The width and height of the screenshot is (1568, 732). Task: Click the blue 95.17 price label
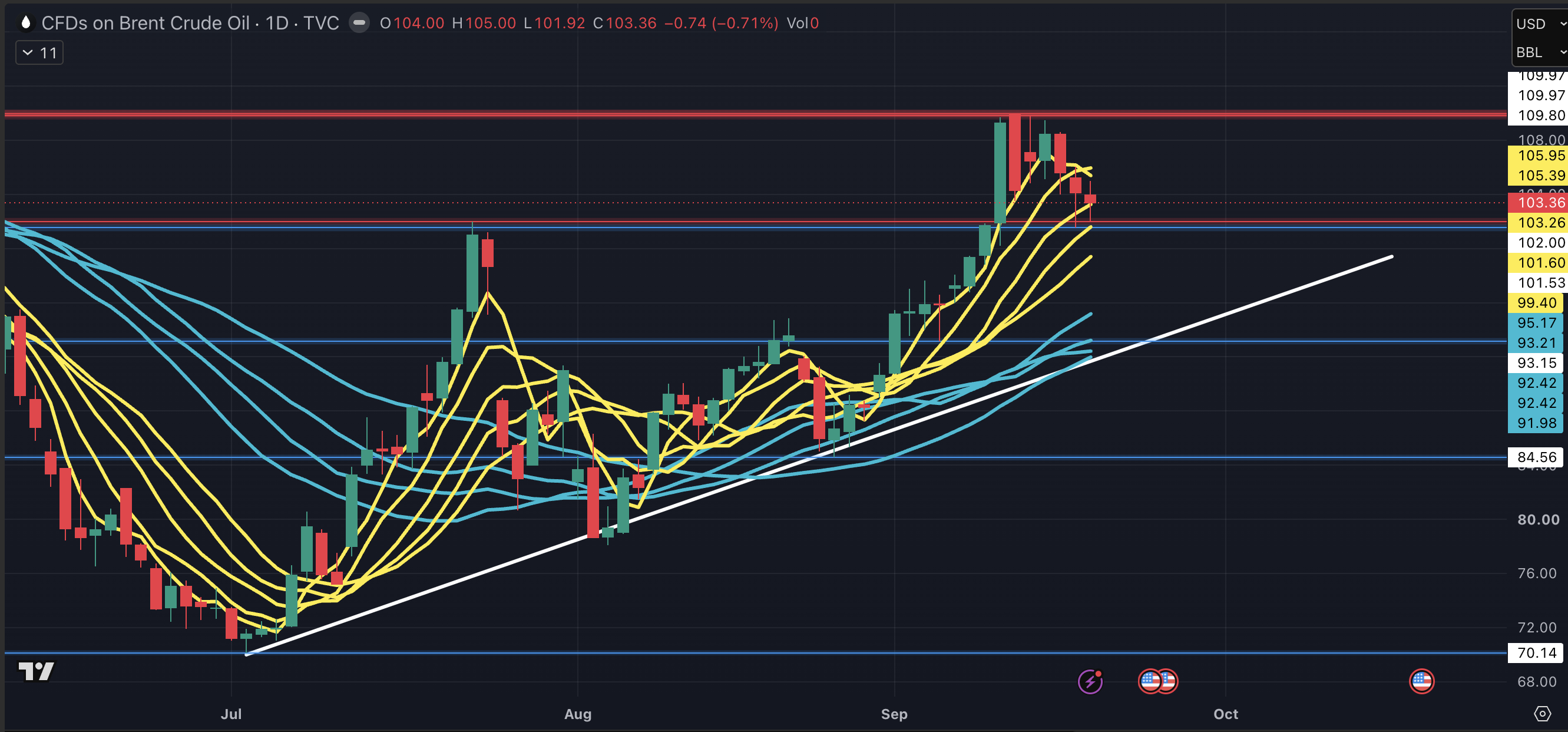1536,323
